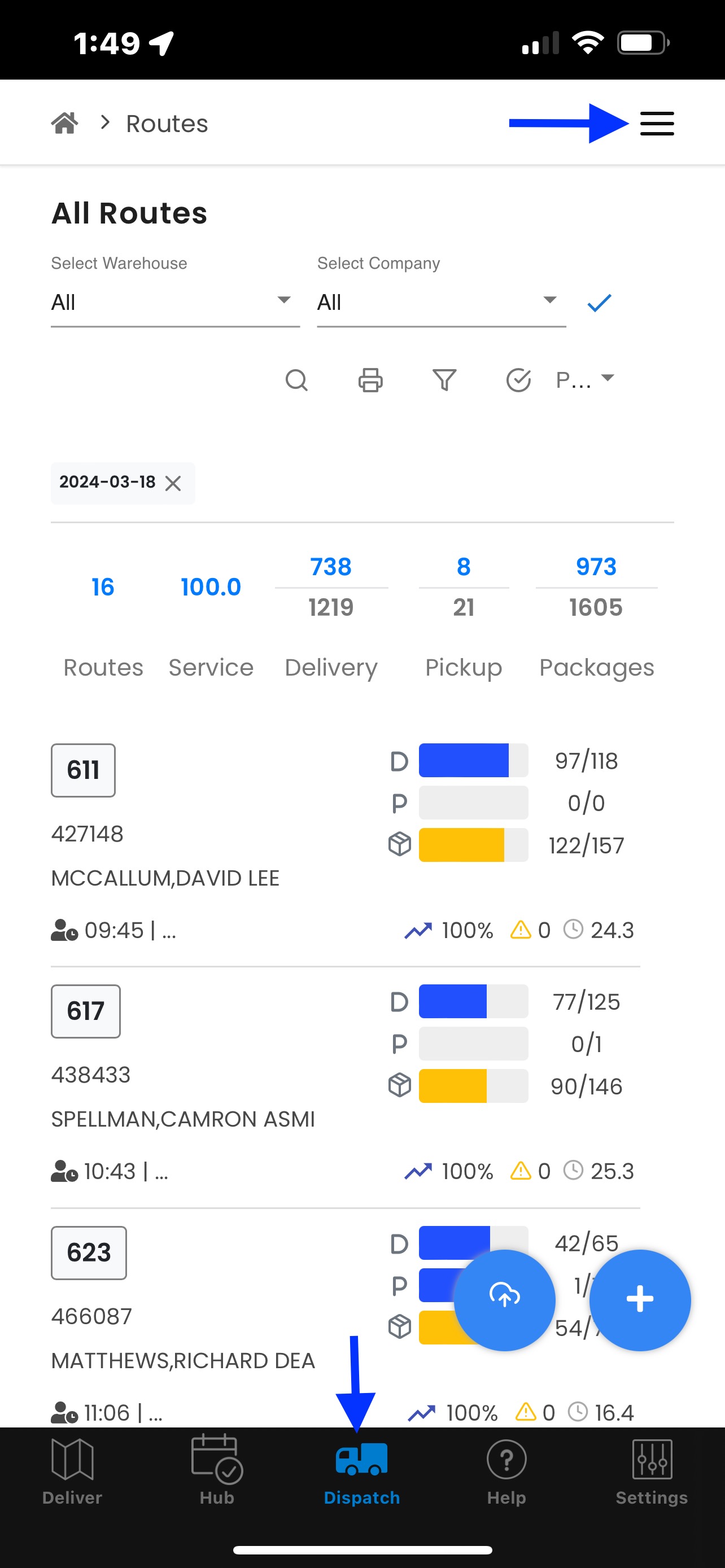Open the P... status dropdown
Screen dimensions: 725x1568
coord(585,380)
